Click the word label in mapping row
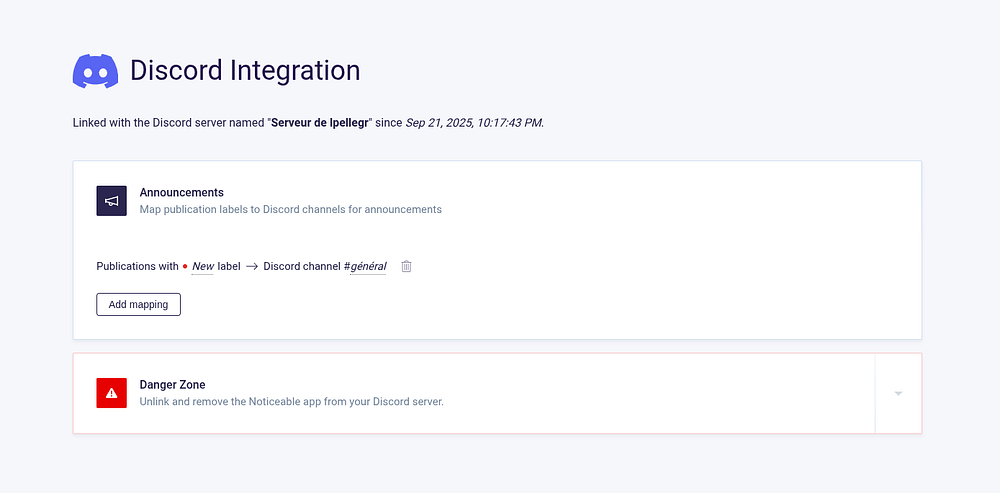The height and width of the screenshot is (493, 1000). point(229,267)
